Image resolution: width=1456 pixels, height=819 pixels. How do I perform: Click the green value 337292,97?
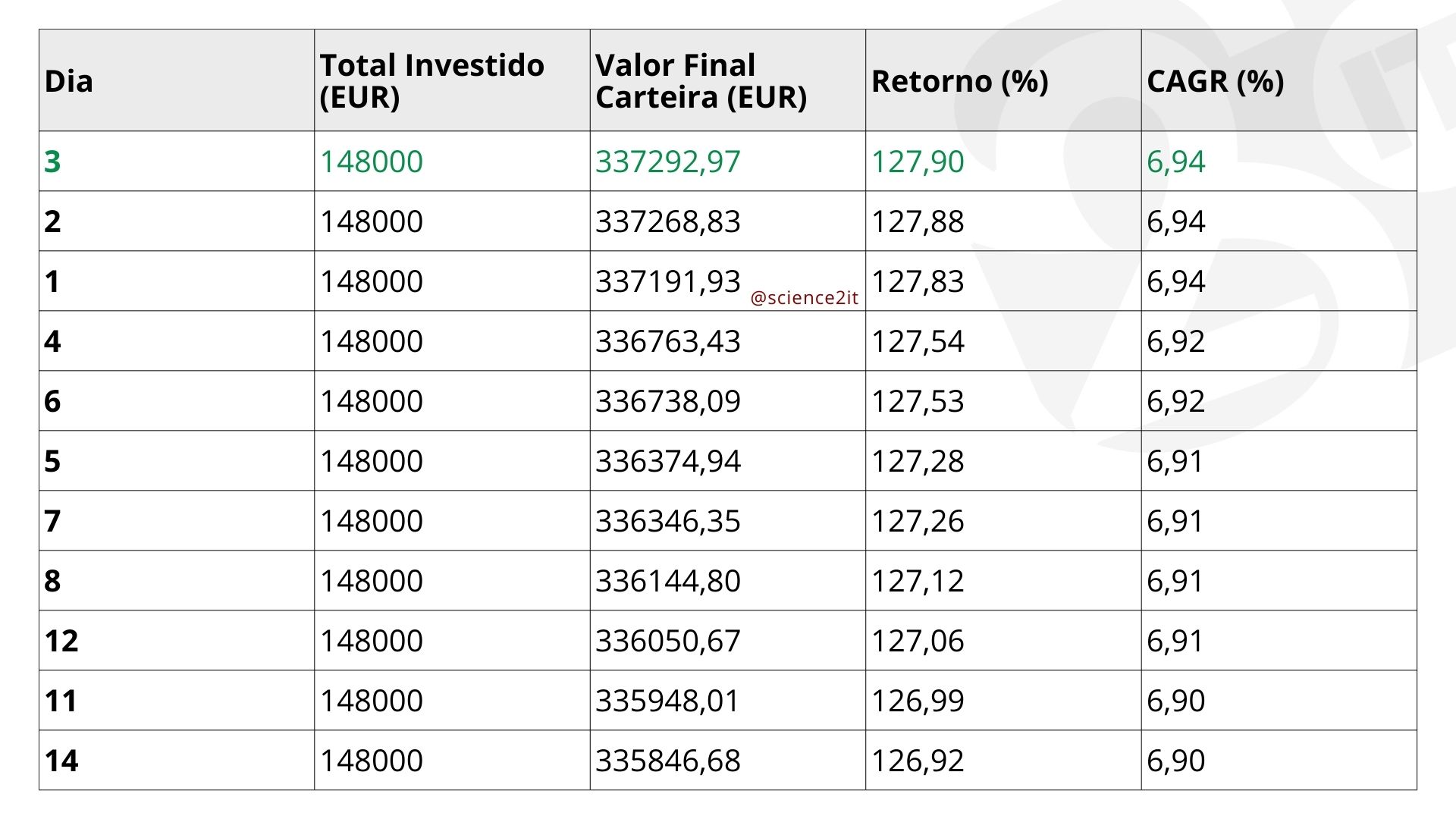[667, 162]
